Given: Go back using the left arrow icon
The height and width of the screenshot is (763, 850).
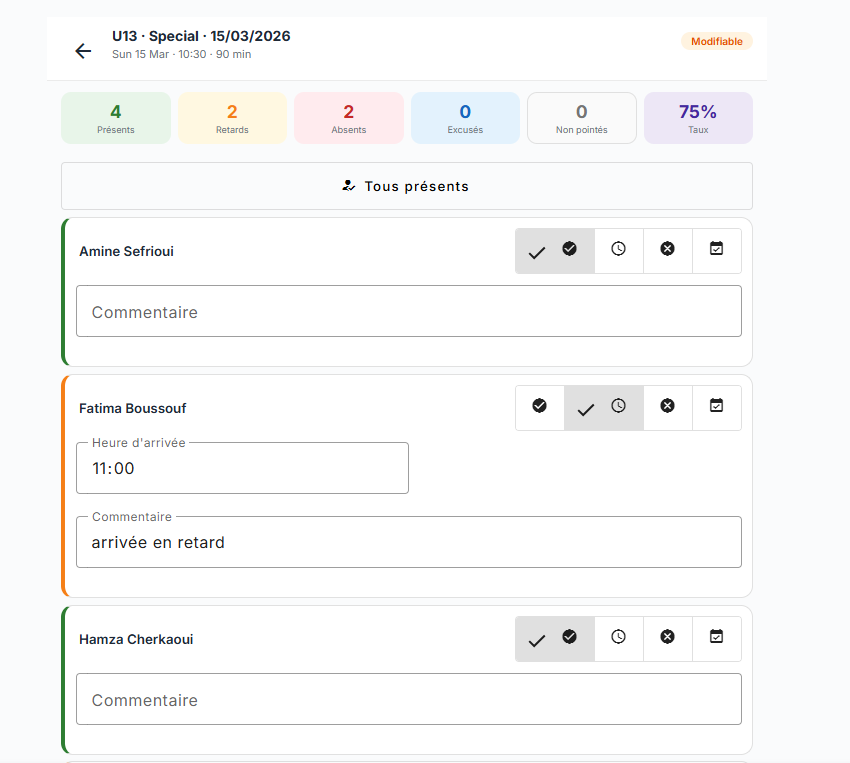Looking at the screenshot, I should tap(83, 51).
